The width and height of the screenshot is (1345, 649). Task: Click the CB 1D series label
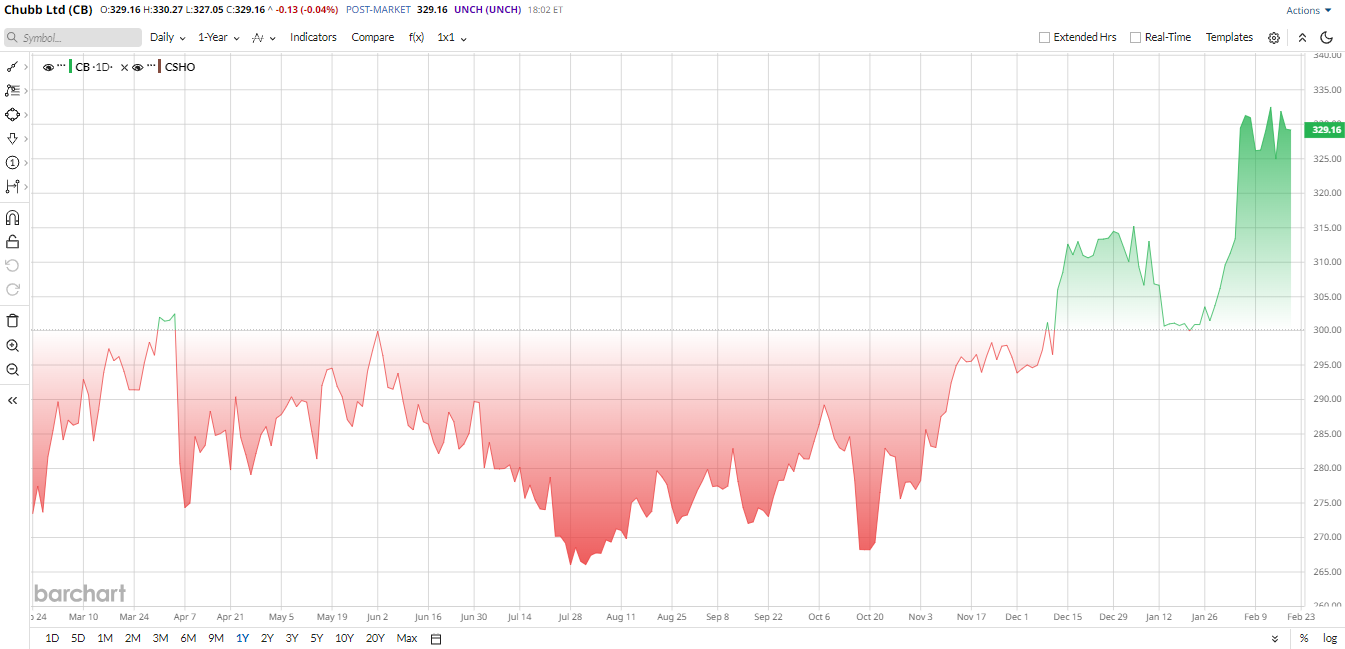[94, 67]
